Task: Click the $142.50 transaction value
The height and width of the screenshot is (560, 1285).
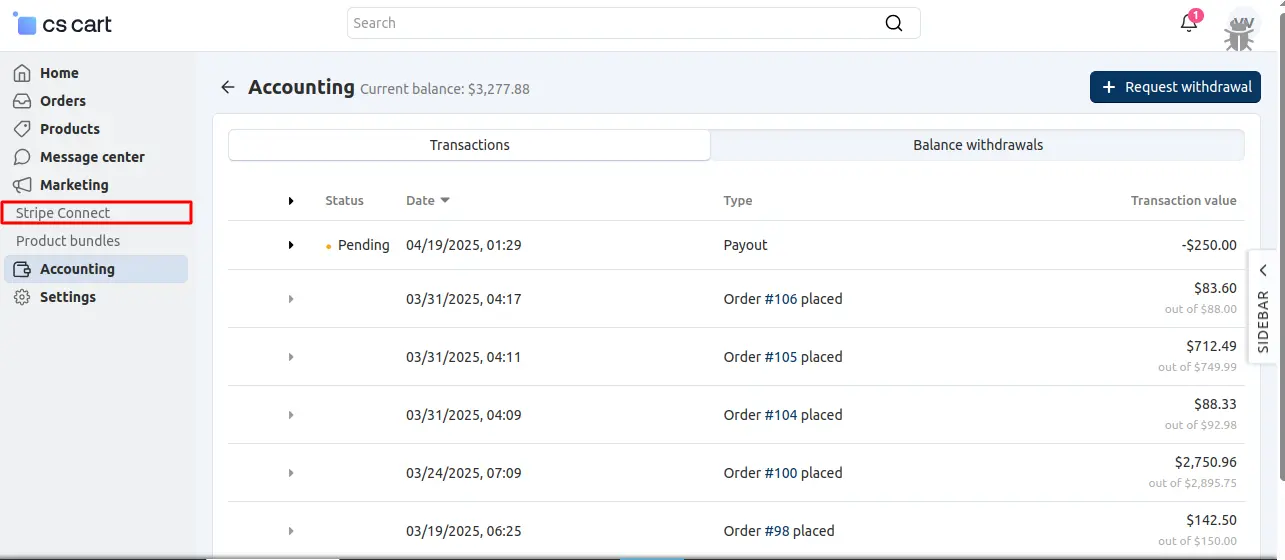Action: pos(1211,520)
